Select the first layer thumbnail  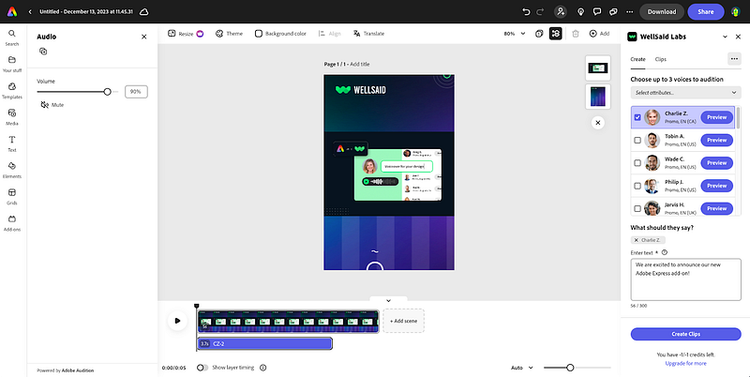(598, 68)
